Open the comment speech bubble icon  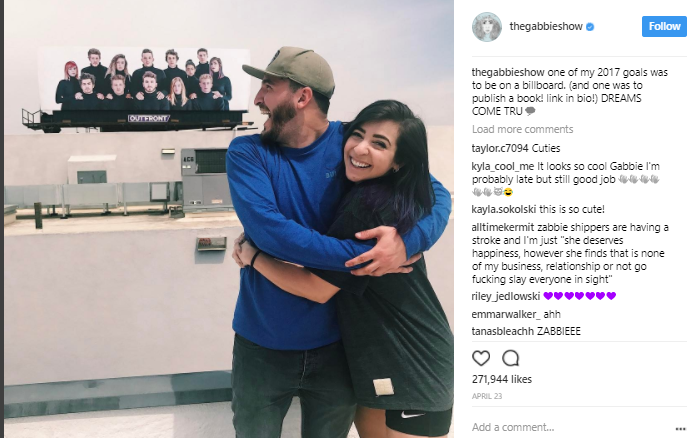(511, 358)
